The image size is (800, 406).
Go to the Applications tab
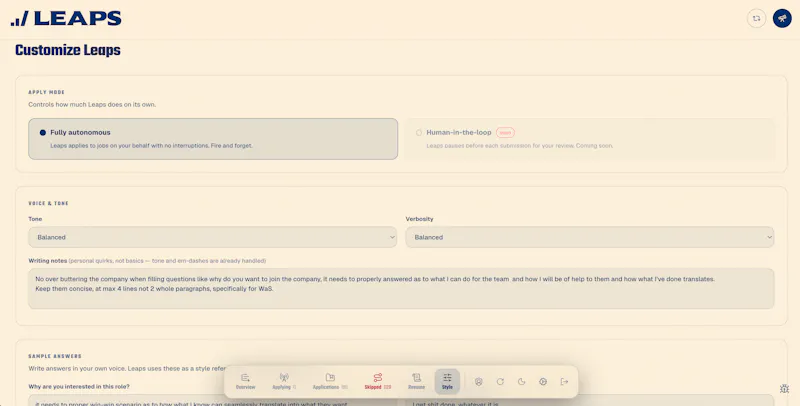[330, 382]
